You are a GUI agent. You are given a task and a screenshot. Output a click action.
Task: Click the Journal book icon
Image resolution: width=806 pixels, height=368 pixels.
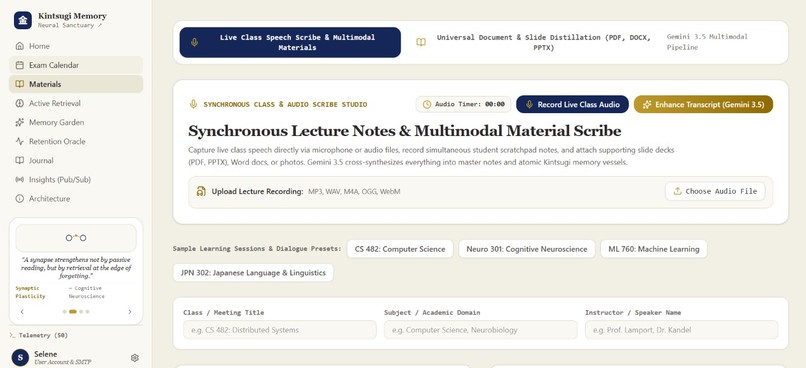click(20, 160)
